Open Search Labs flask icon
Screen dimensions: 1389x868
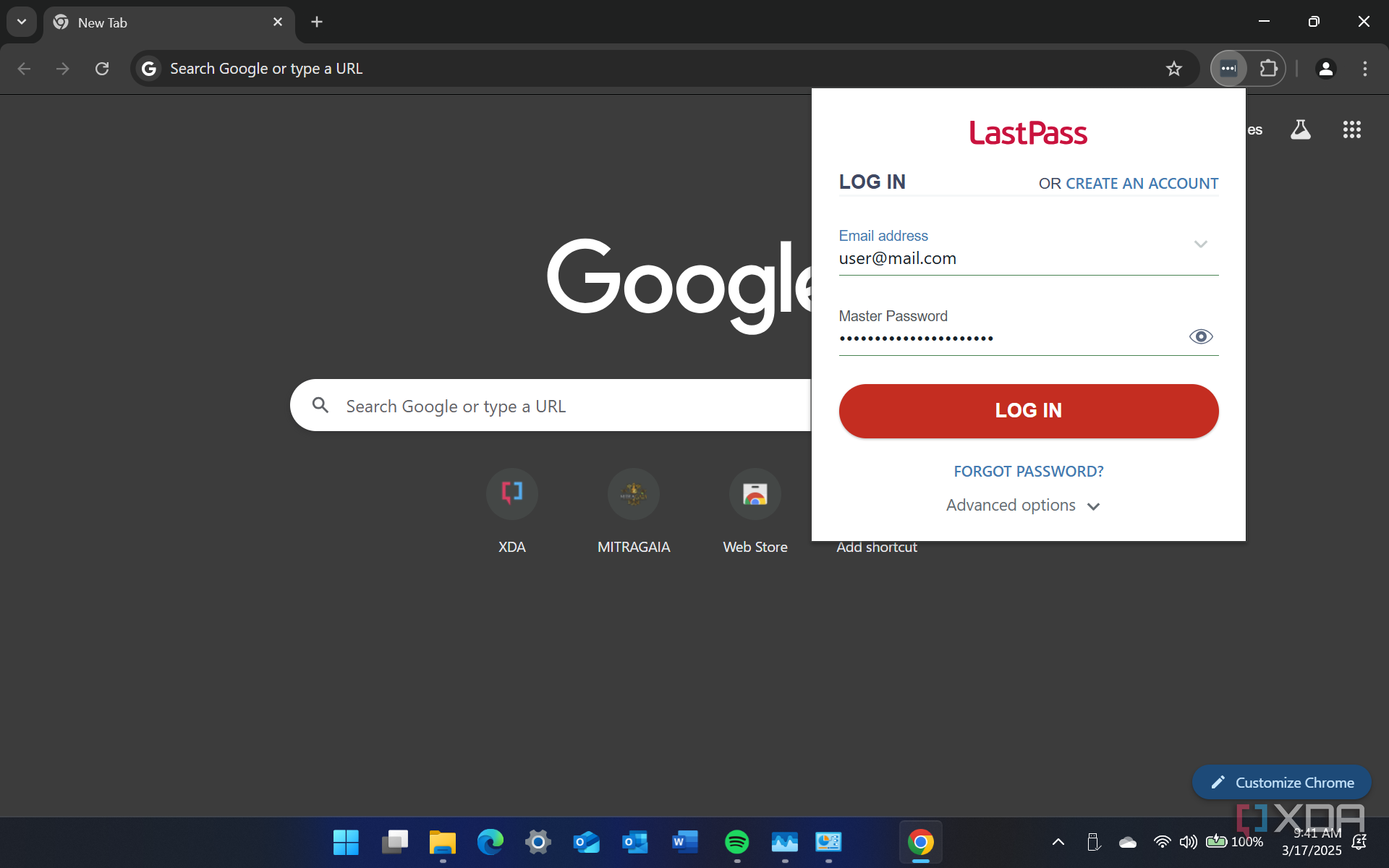point(1300,129)
